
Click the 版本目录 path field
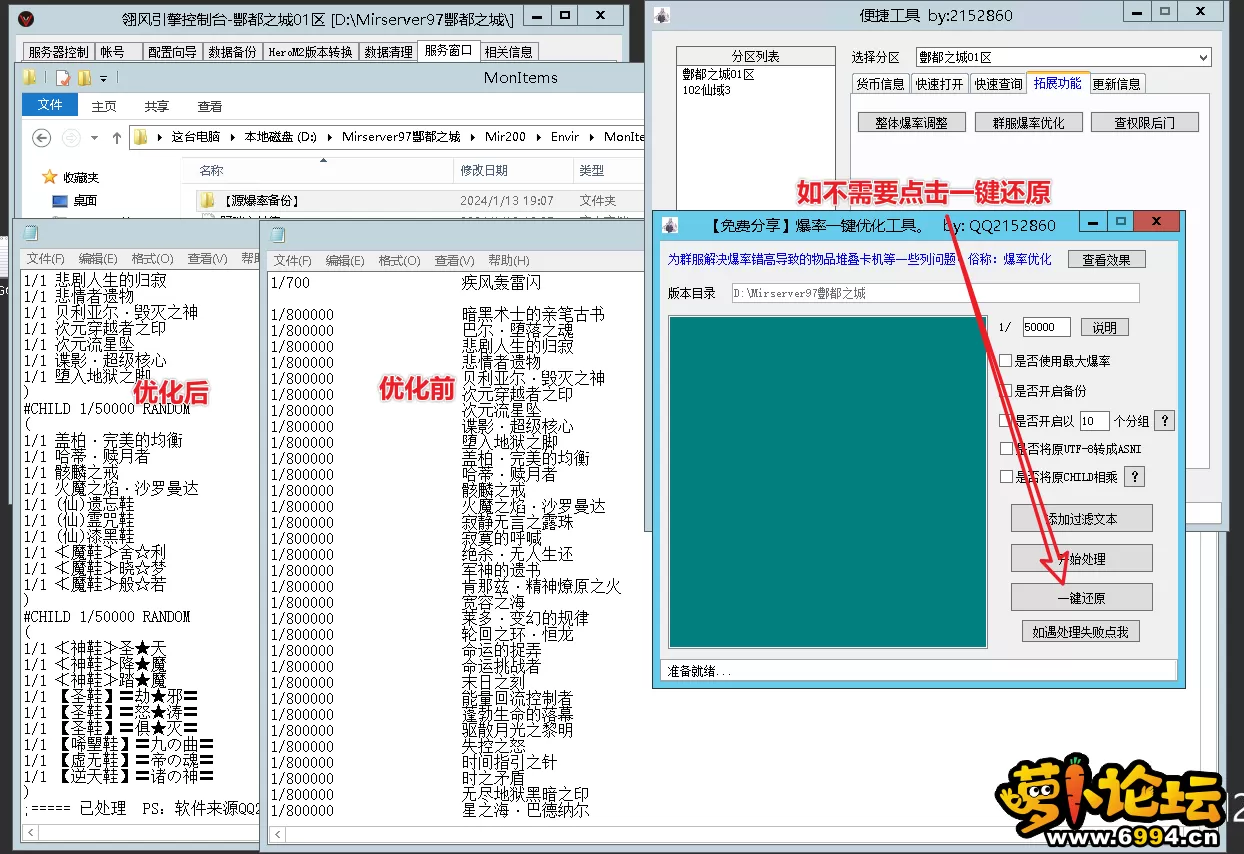point(934,293)
